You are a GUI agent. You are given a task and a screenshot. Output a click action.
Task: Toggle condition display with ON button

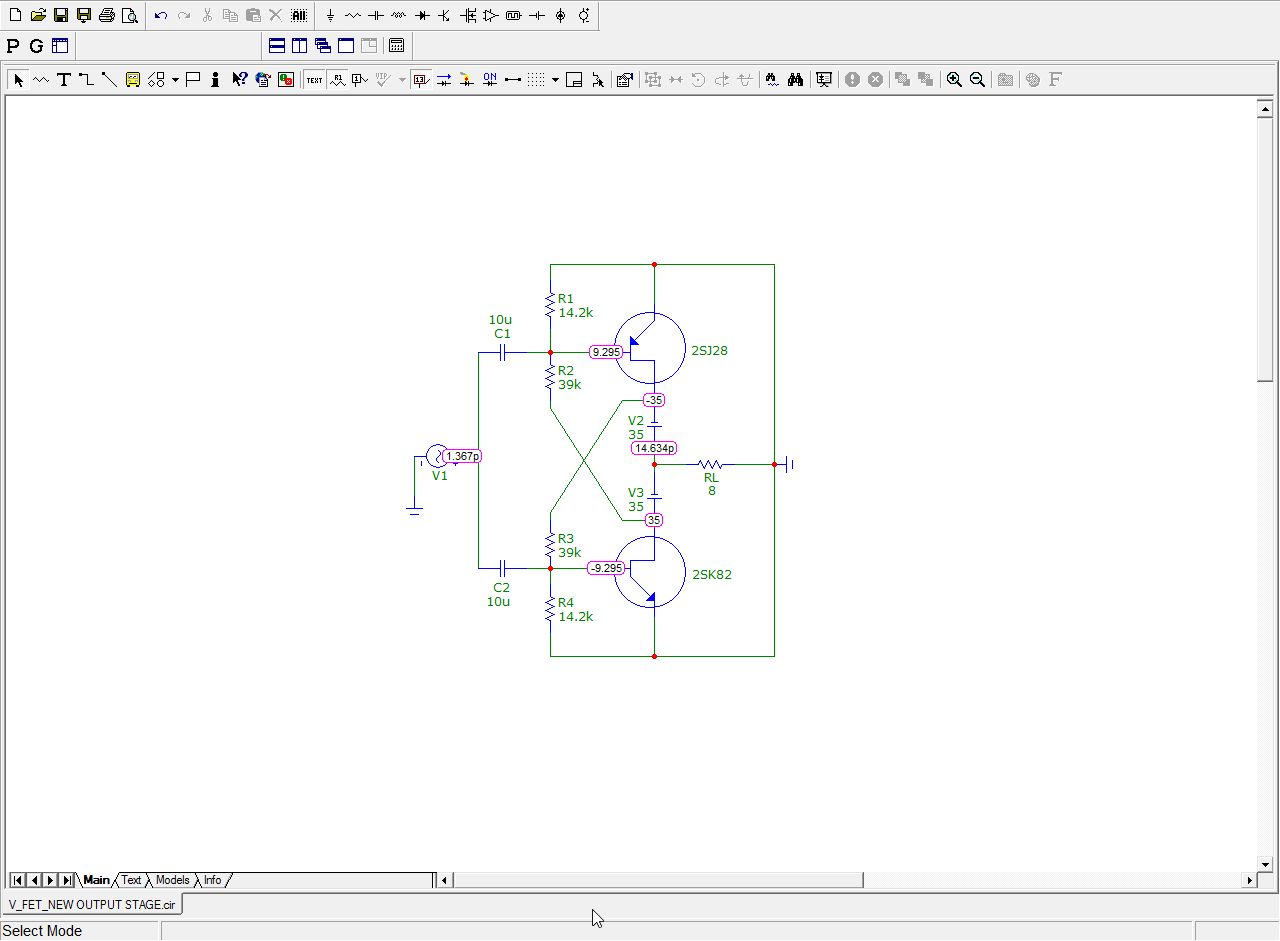point(490,80)
